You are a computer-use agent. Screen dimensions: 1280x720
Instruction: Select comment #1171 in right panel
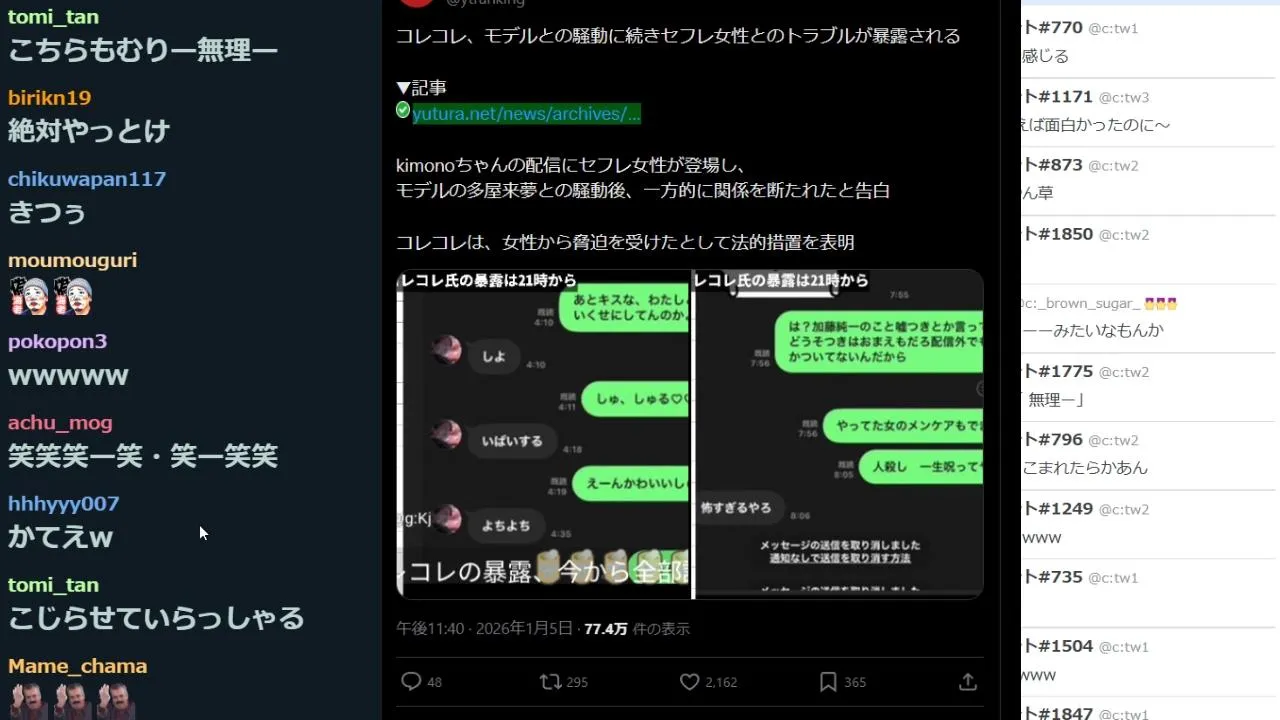coord(1148,111)
